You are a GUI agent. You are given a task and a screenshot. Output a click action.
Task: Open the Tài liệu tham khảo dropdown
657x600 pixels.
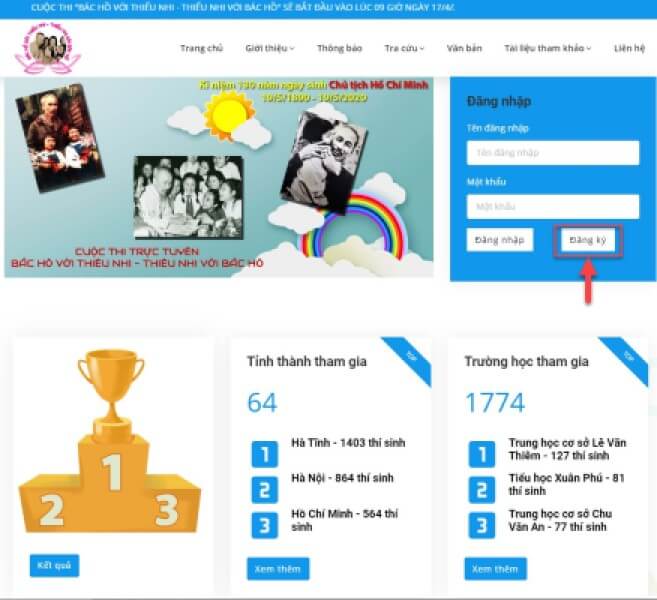tap(548, 48)
